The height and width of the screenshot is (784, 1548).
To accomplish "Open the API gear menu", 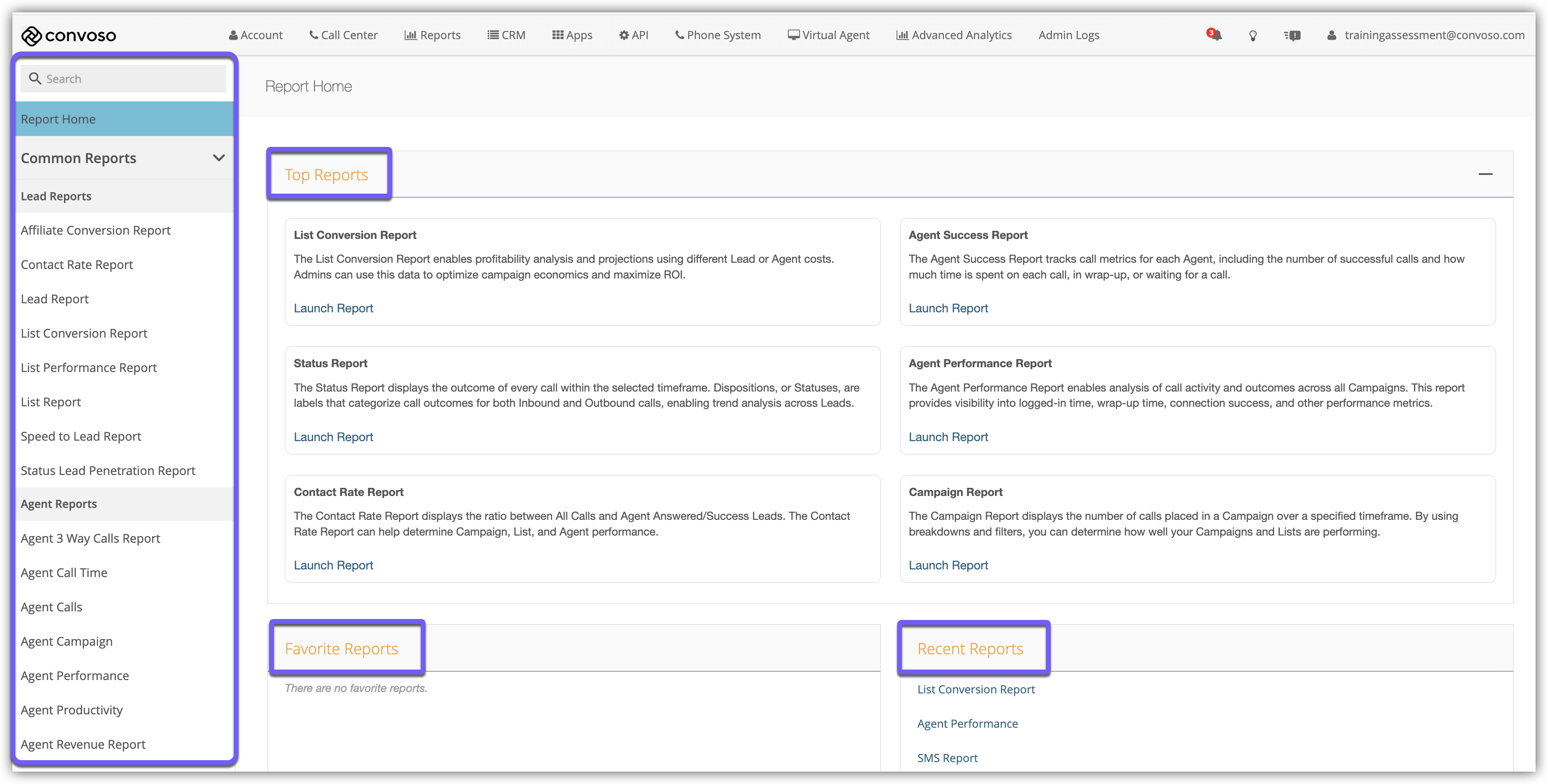I will (x=633, y=35).
